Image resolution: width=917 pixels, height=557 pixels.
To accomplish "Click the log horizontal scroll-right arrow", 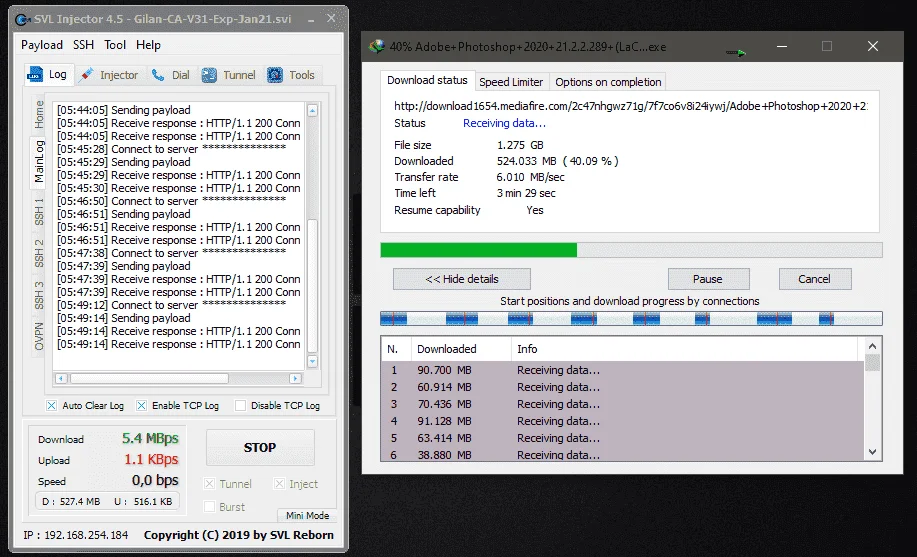I will (296, 379).
